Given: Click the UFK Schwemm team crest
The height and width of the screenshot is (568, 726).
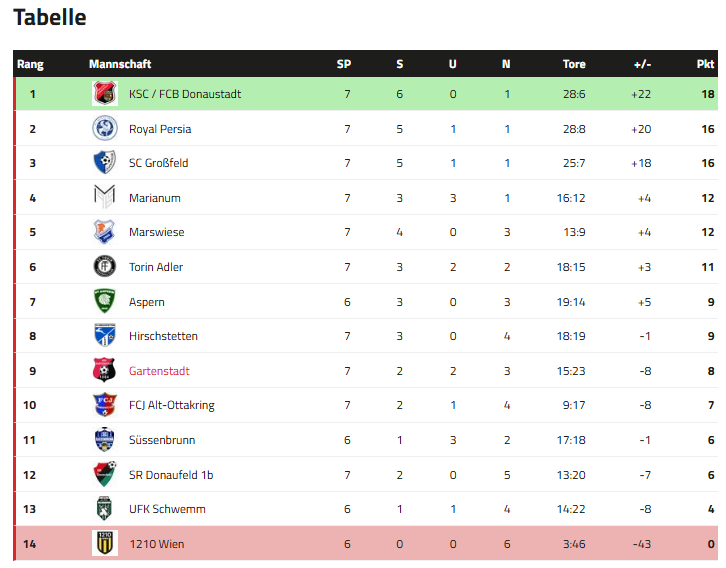Looking at the screenshot, I should tap(105, 509).
